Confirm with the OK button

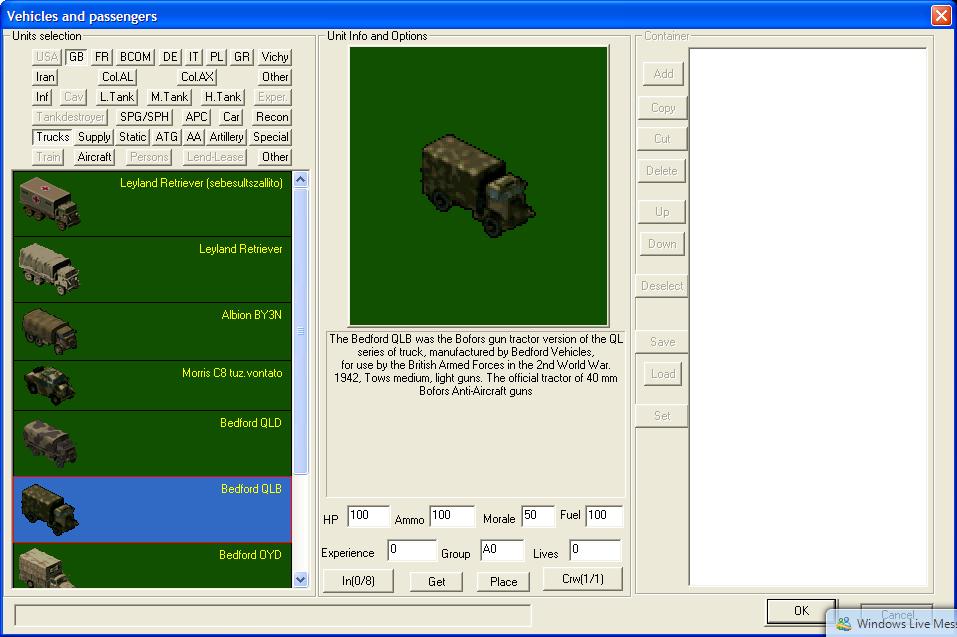coord(801,611)
